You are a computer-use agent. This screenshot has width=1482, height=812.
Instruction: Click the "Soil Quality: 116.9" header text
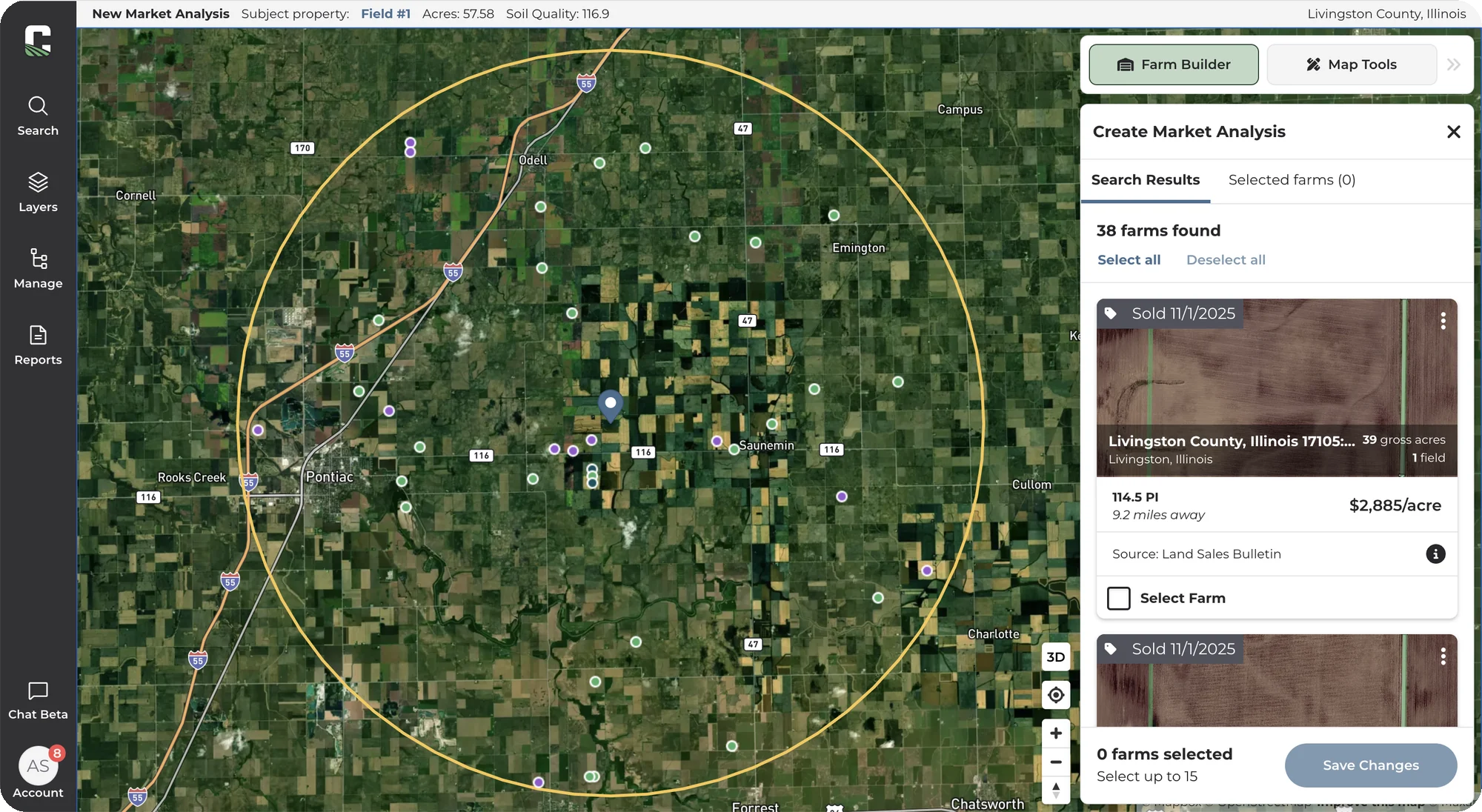coord(557,14)
